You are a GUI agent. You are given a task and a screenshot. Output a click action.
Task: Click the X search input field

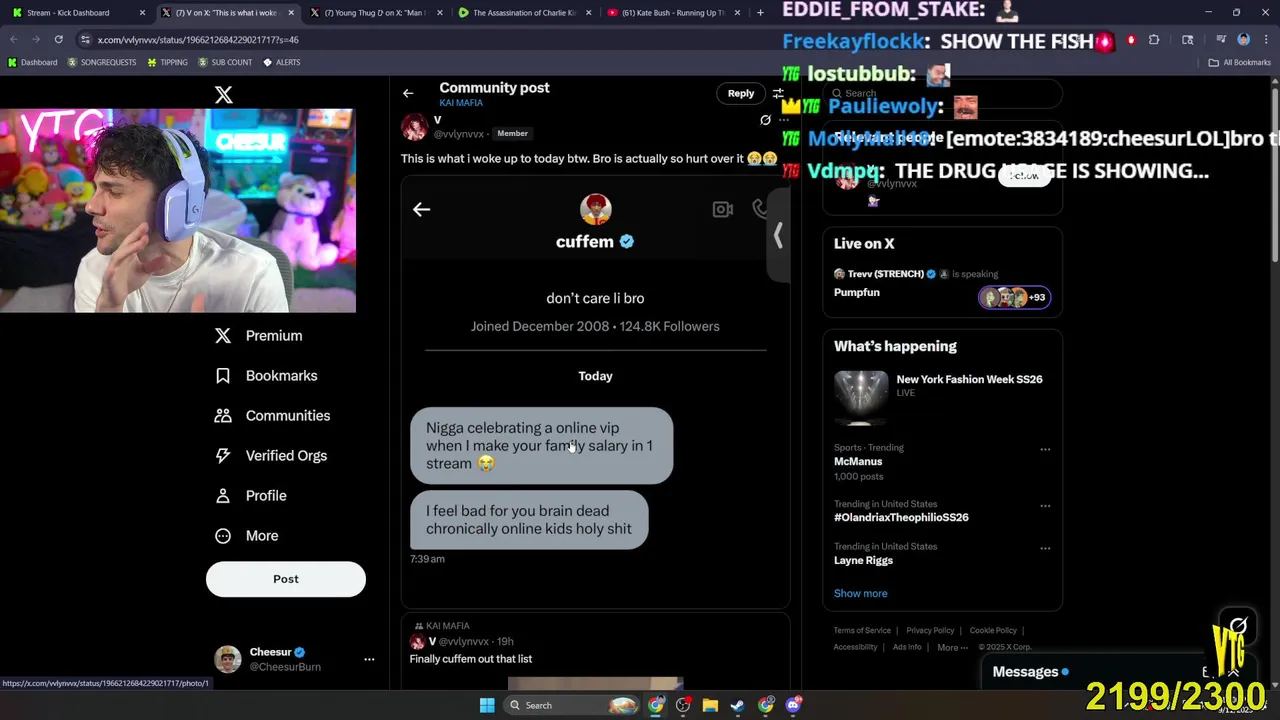[x=942, y=93]
